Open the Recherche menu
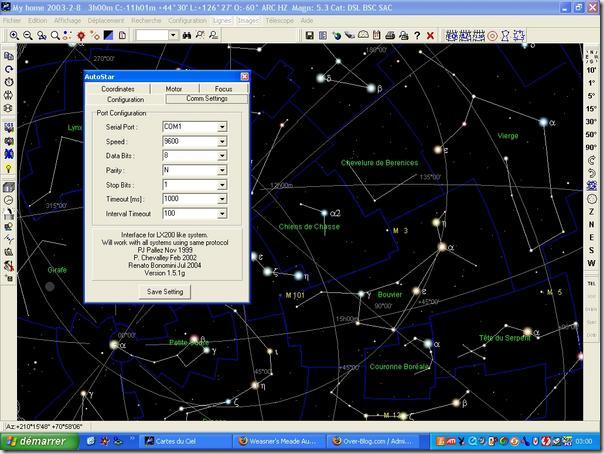The image size is (604, 454). click(146, 21)
